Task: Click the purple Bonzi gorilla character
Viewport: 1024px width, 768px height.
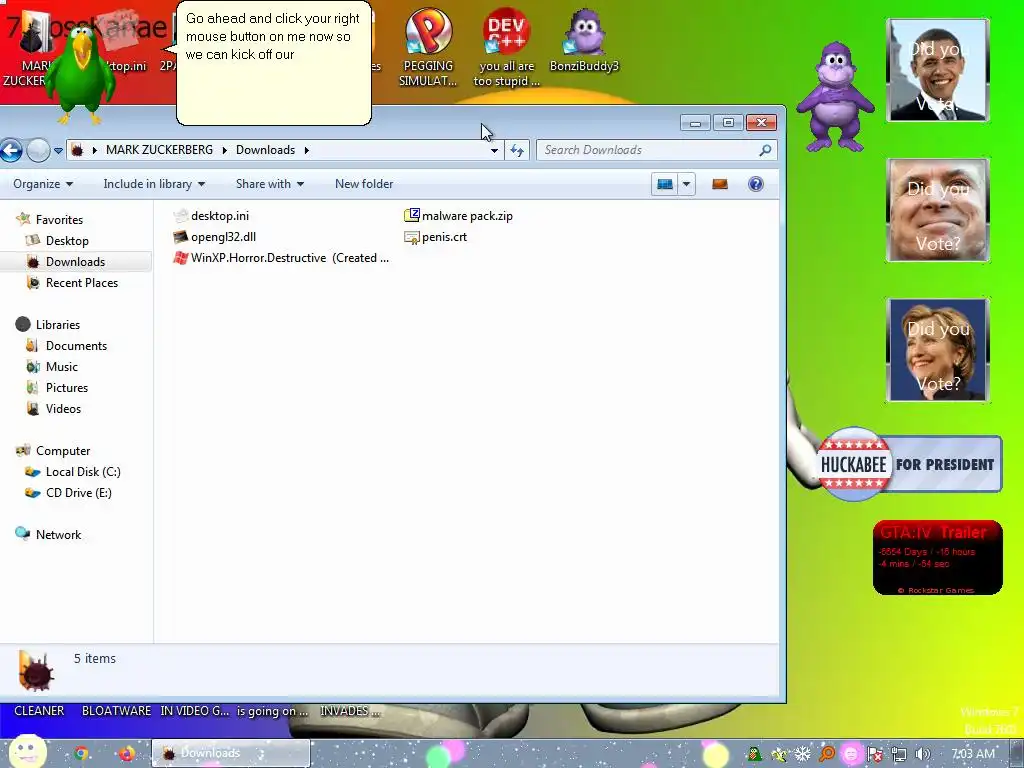Action: tap(835, 97)
